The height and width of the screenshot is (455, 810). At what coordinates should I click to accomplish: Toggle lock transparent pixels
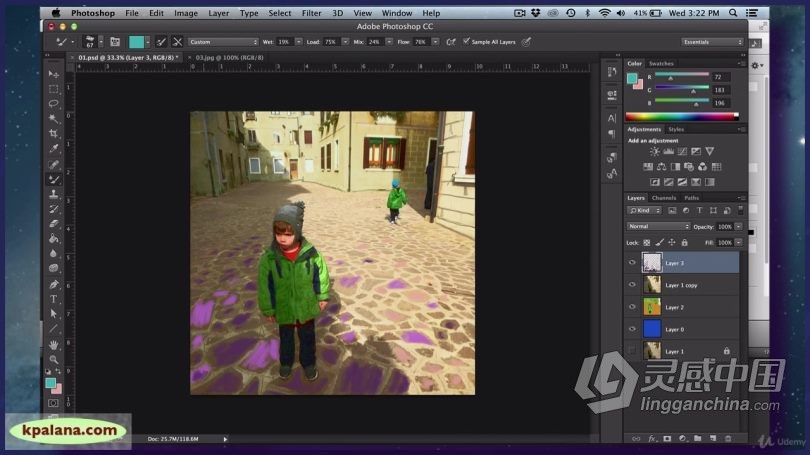pos(647,242)
